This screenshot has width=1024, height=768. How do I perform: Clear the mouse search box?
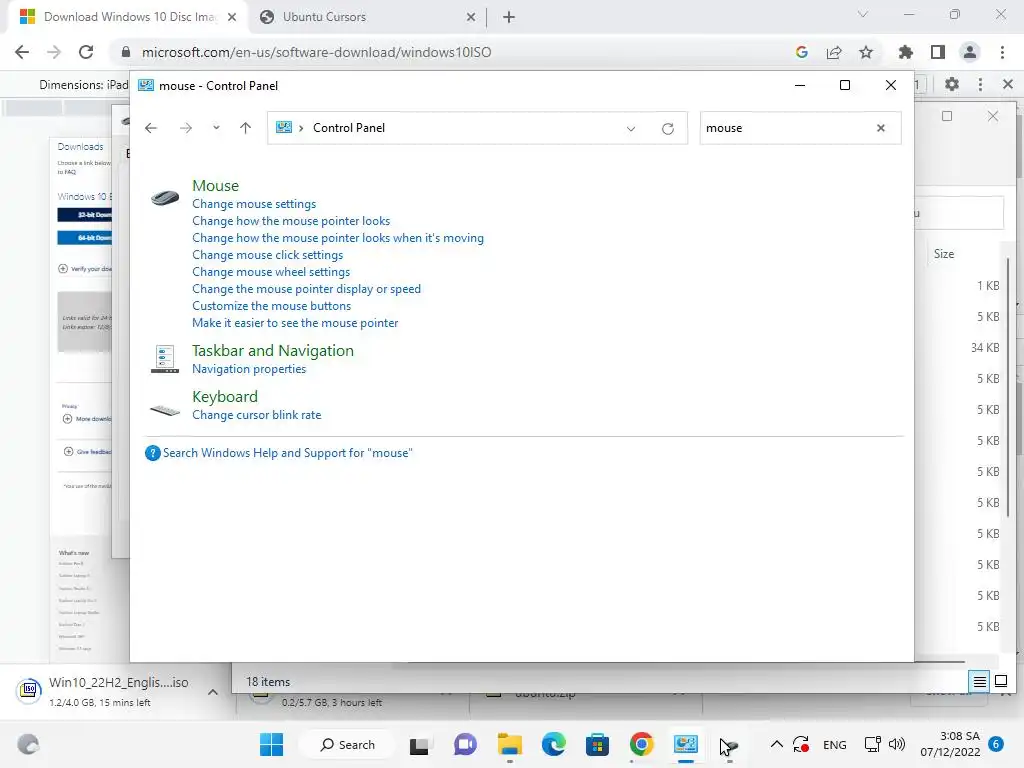(880, 128)
